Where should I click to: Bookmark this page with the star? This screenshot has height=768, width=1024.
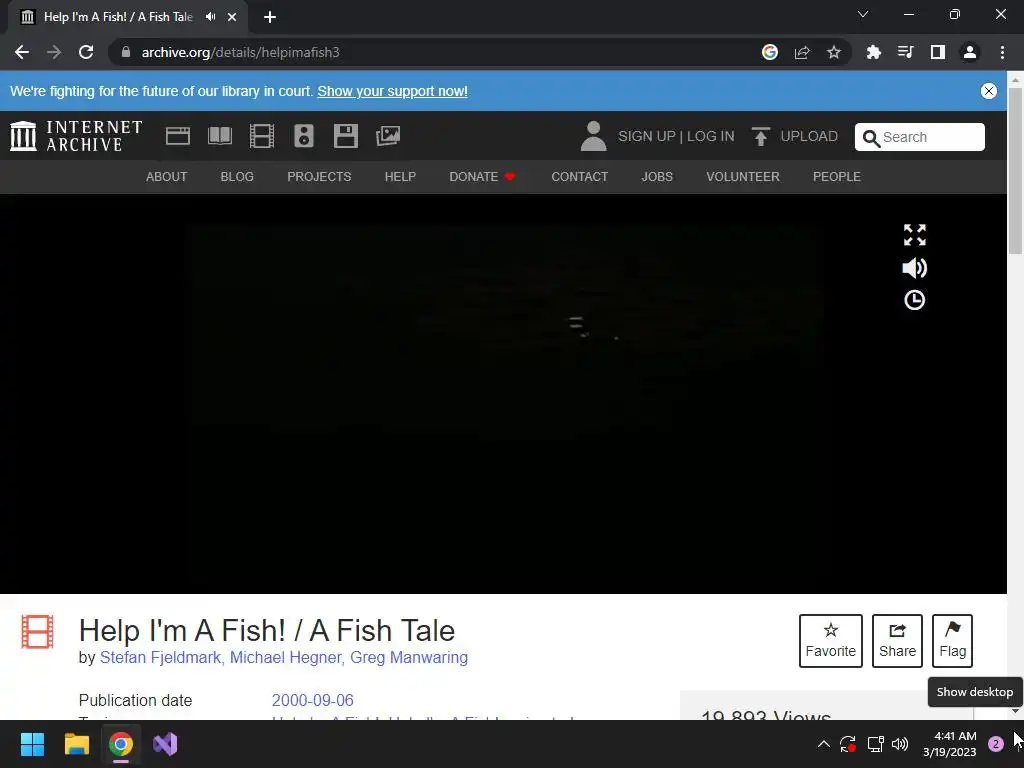(834, 52)
